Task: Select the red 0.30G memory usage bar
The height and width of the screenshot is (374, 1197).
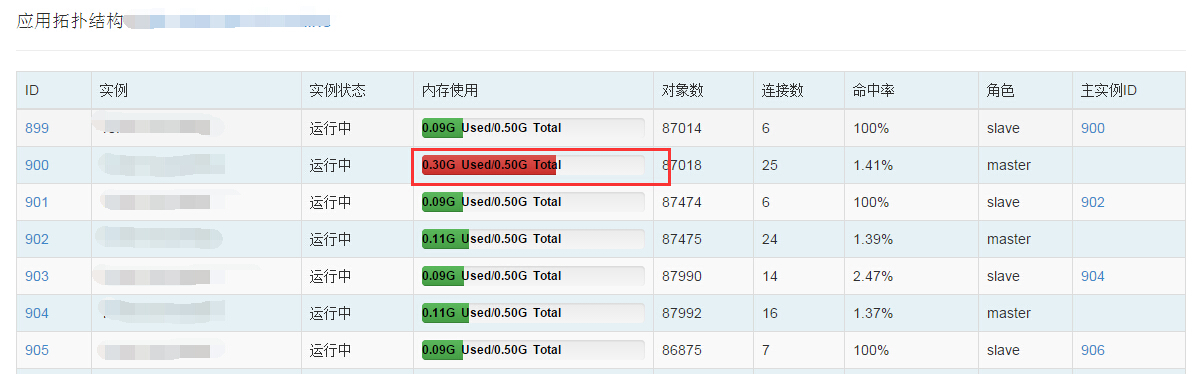Action: pos(533,165)
